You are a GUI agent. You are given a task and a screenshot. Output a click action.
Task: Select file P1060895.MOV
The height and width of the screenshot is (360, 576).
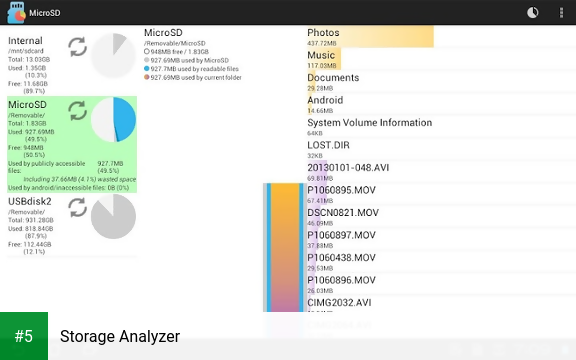(441, 194)
